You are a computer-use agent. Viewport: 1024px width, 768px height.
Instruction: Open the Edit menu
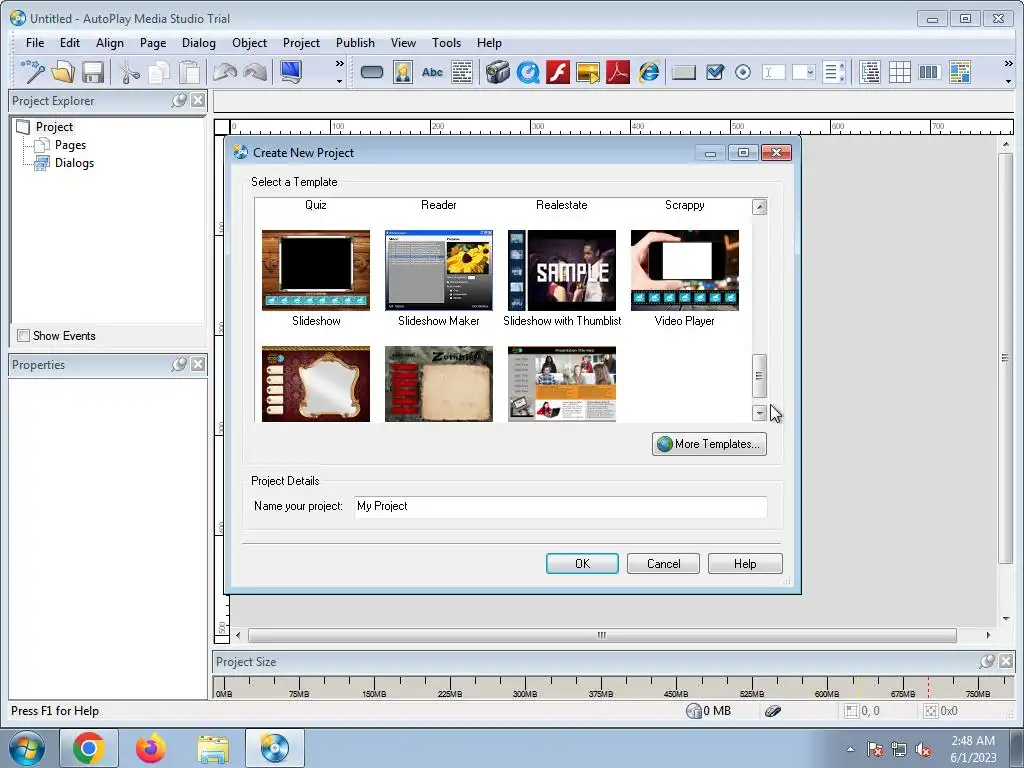[x=69, y=42]
